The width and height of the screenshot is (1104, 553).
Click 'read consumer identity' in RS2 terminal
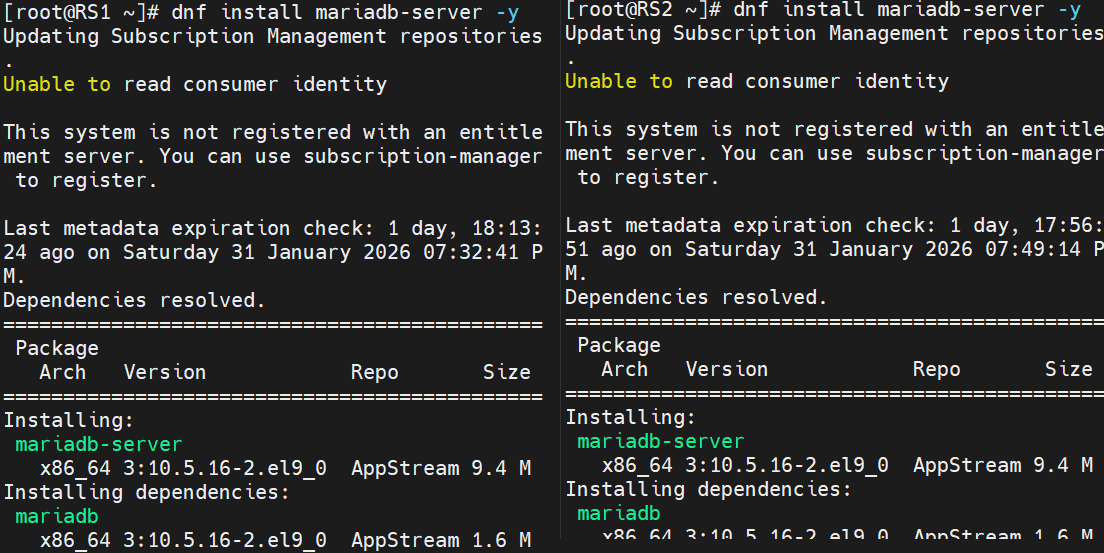pyautogui.click(x=817, y=81)
